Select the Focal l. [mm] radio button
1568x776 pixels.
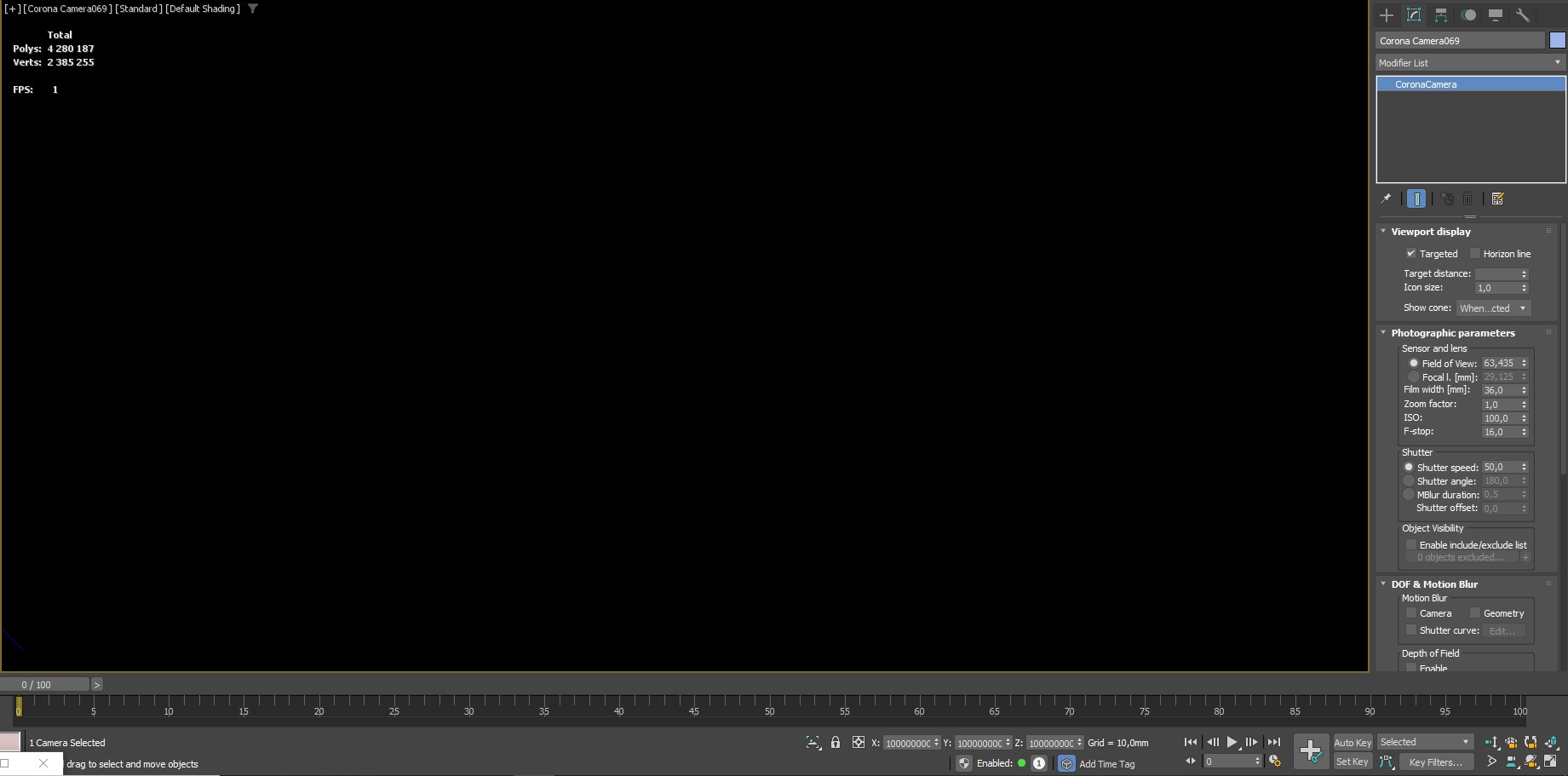[1414, 377]
